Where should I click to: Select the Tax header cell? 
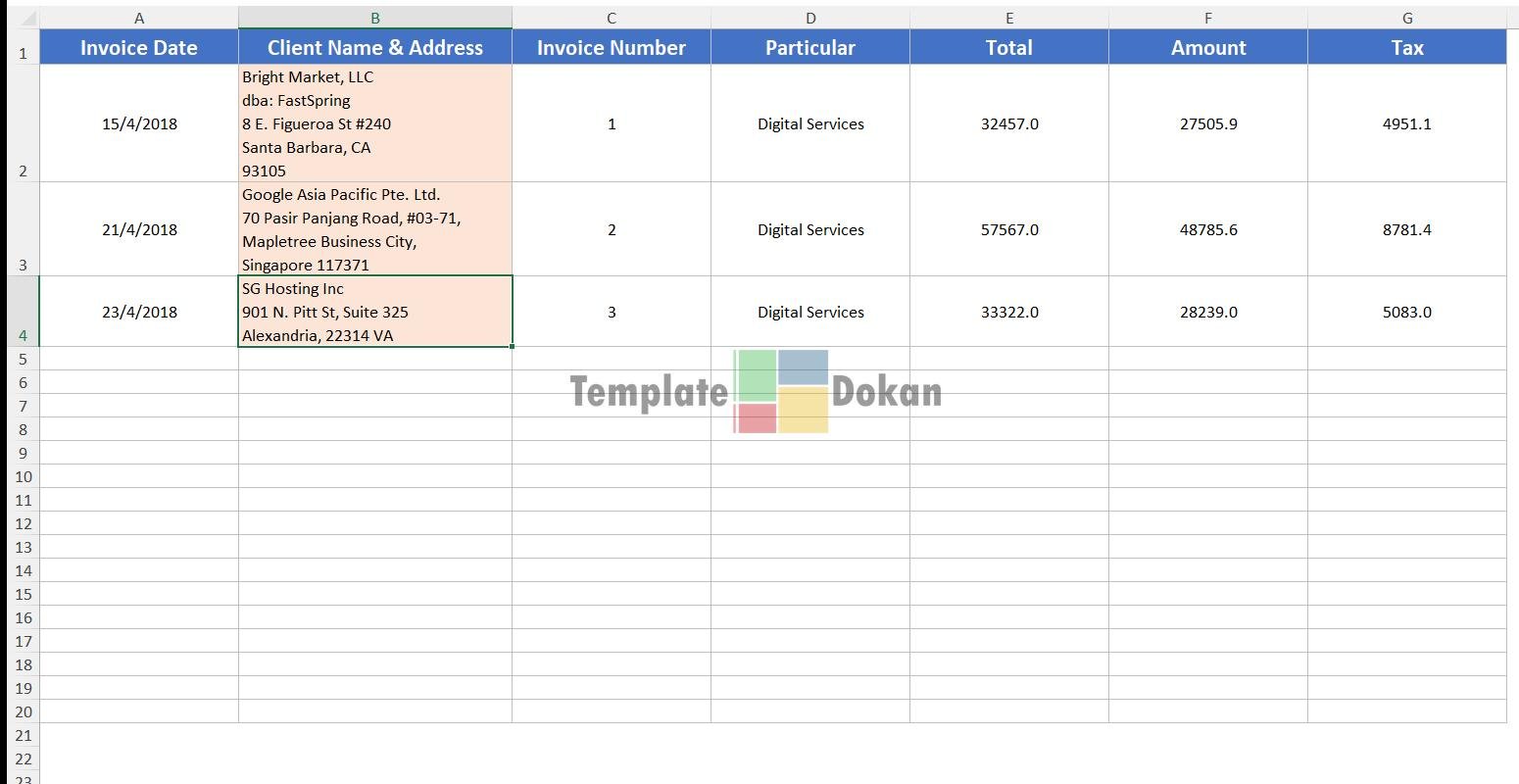(x=1406, y=47)
